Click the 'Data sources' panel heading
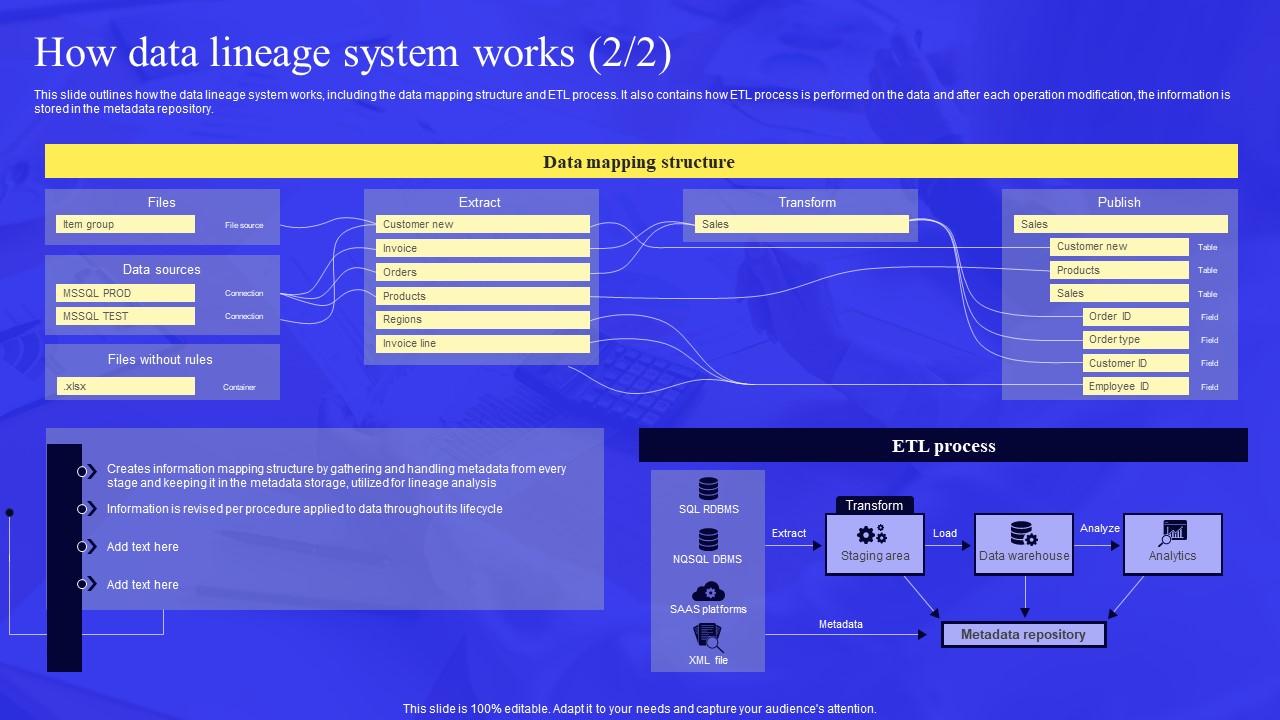The image size is (1280, 720). [161, 269]
